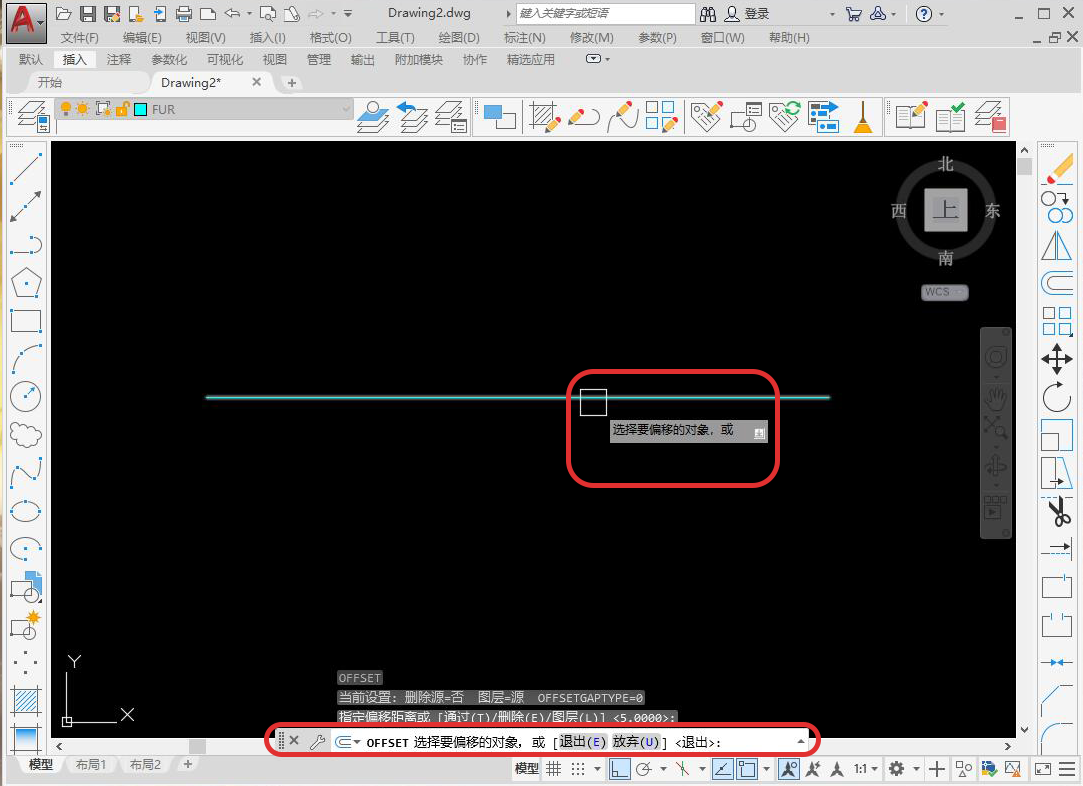Select the Rotate tool

click(x=1057, y=397)
